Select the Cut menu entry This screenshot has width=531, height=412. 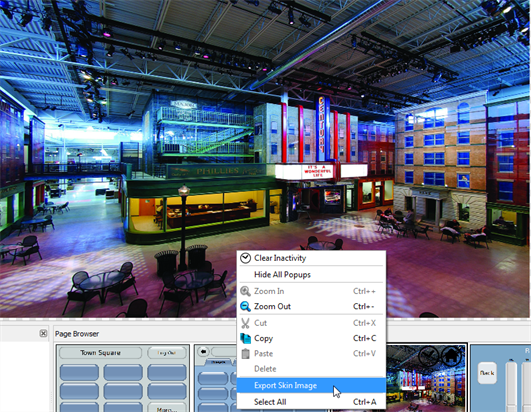pyautogui.click(x=311, y=323)
